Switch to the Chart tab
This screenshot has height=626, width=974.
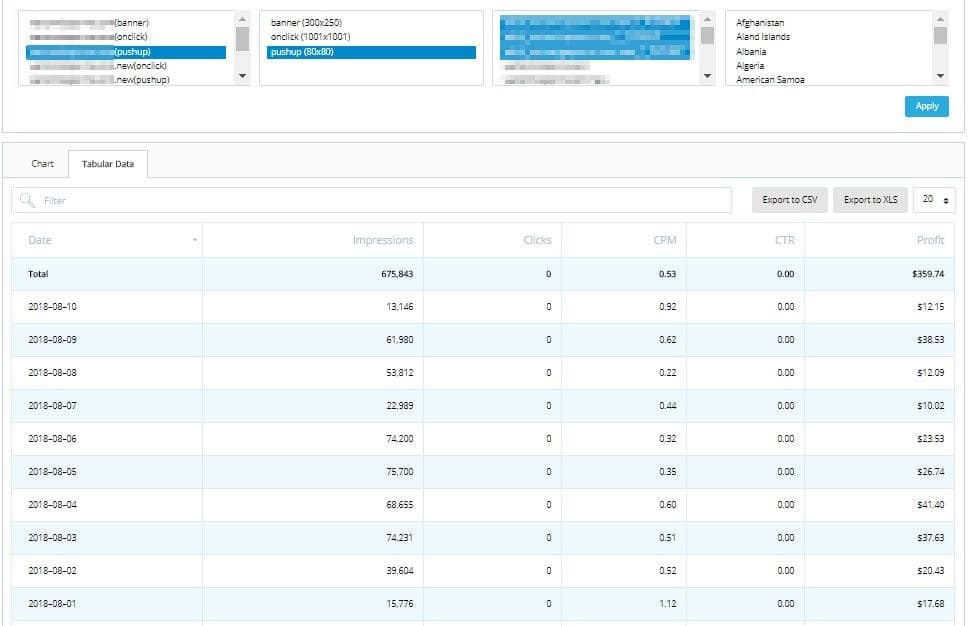pyautogui.click(x=42, y=164)
